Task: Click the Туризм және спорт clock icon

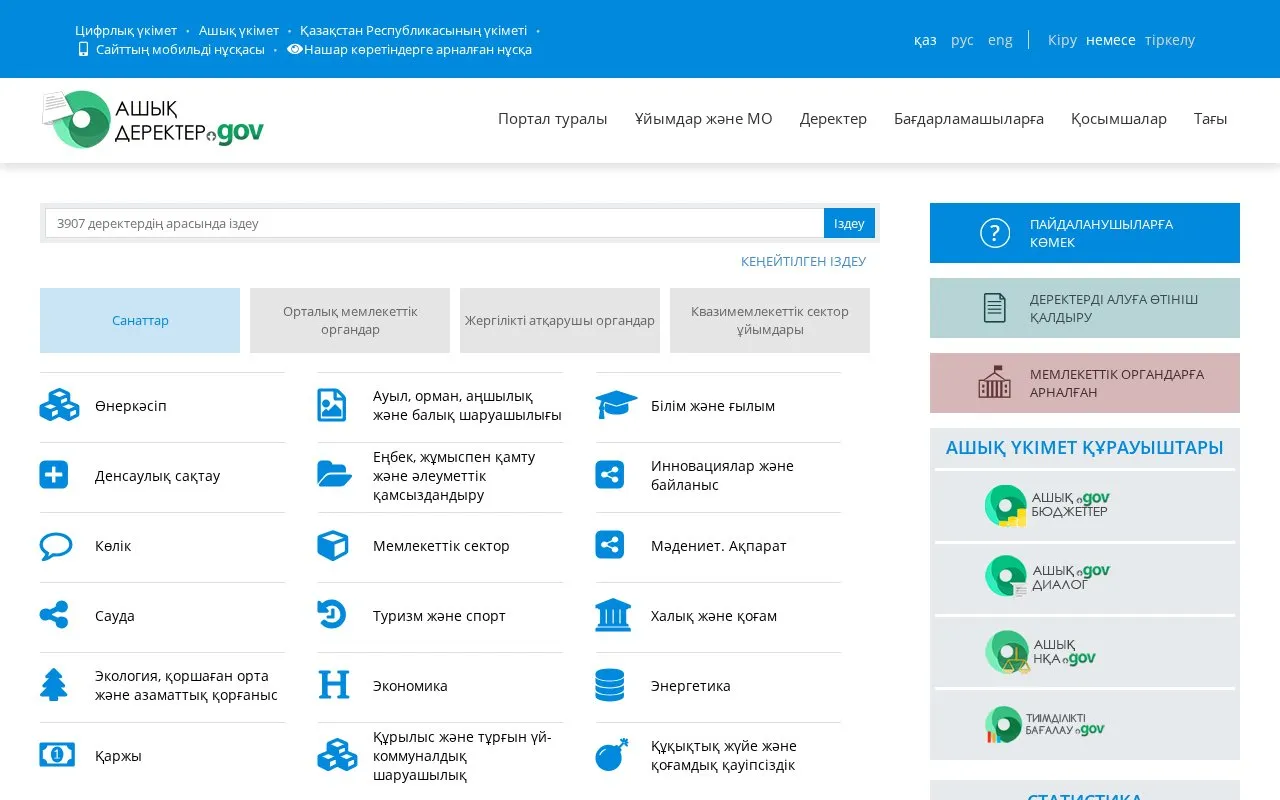Action: 331,614
